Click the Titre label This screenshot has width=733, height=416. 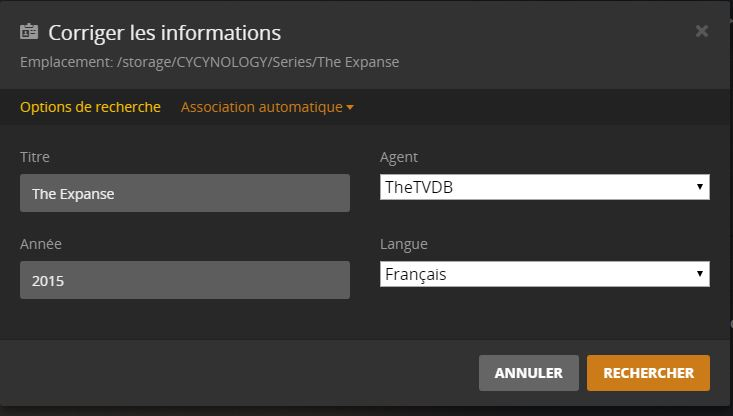tap(35, 157)
